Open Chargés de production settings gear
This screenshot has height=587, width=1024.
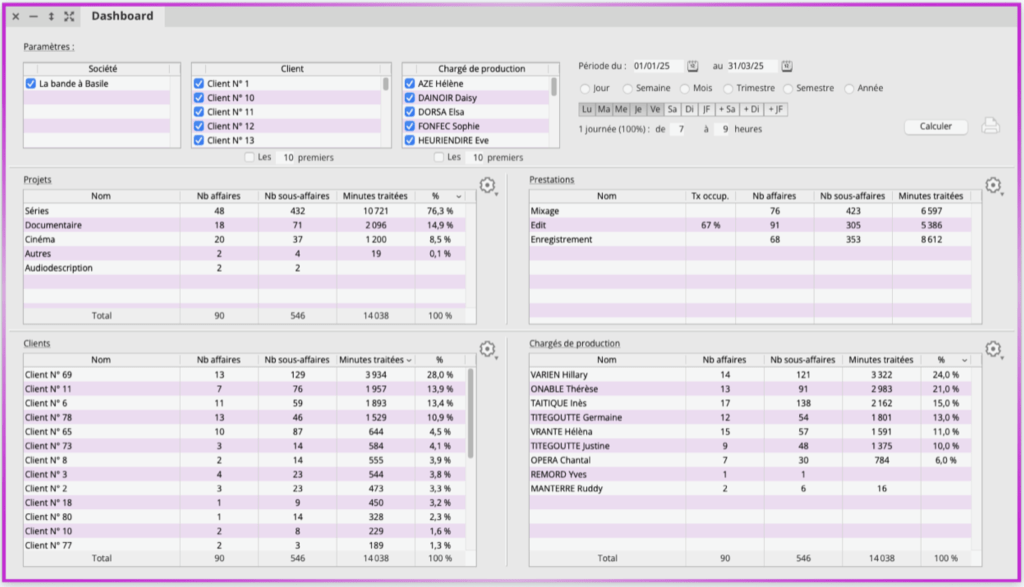click(992, 349)
